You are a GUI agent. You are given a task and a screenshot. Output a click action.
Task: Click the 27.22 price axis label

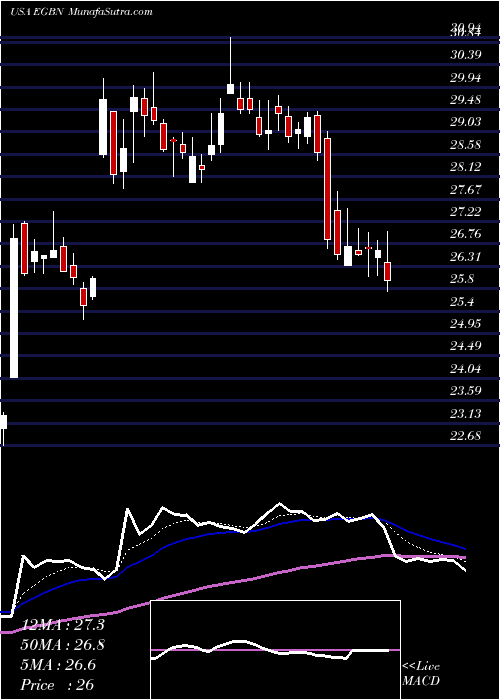(x=465, y=211)
